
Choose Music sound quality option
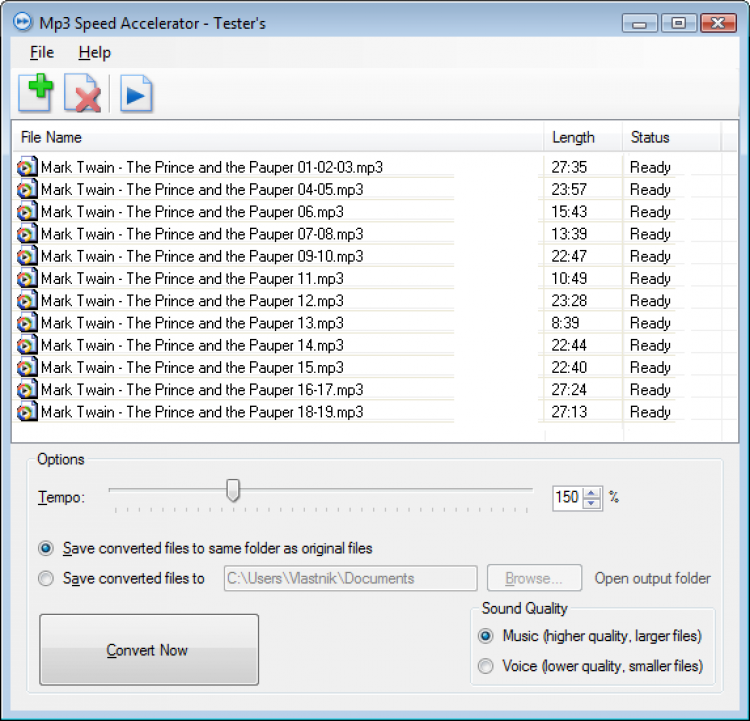485,636
